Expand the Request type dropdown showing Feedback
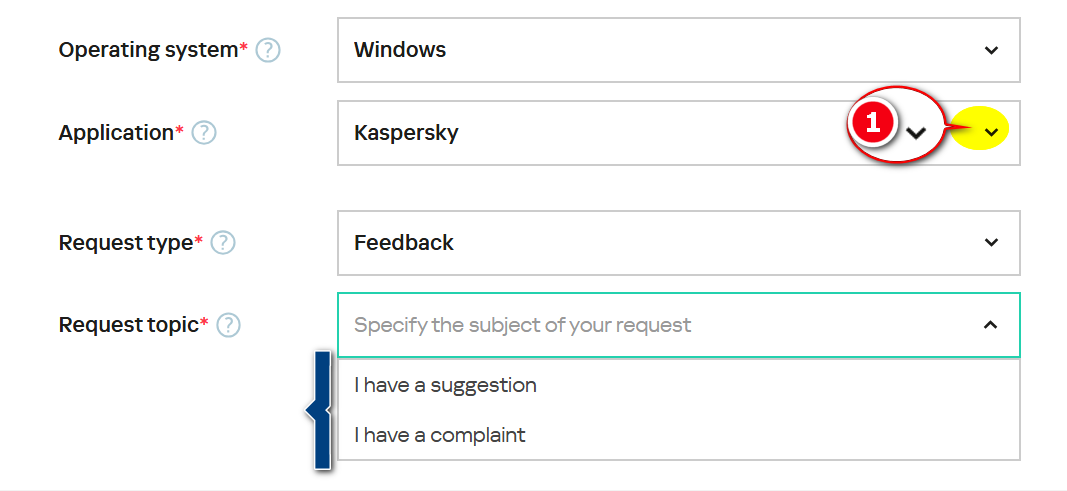1067x491 pixels. [660, 243]
